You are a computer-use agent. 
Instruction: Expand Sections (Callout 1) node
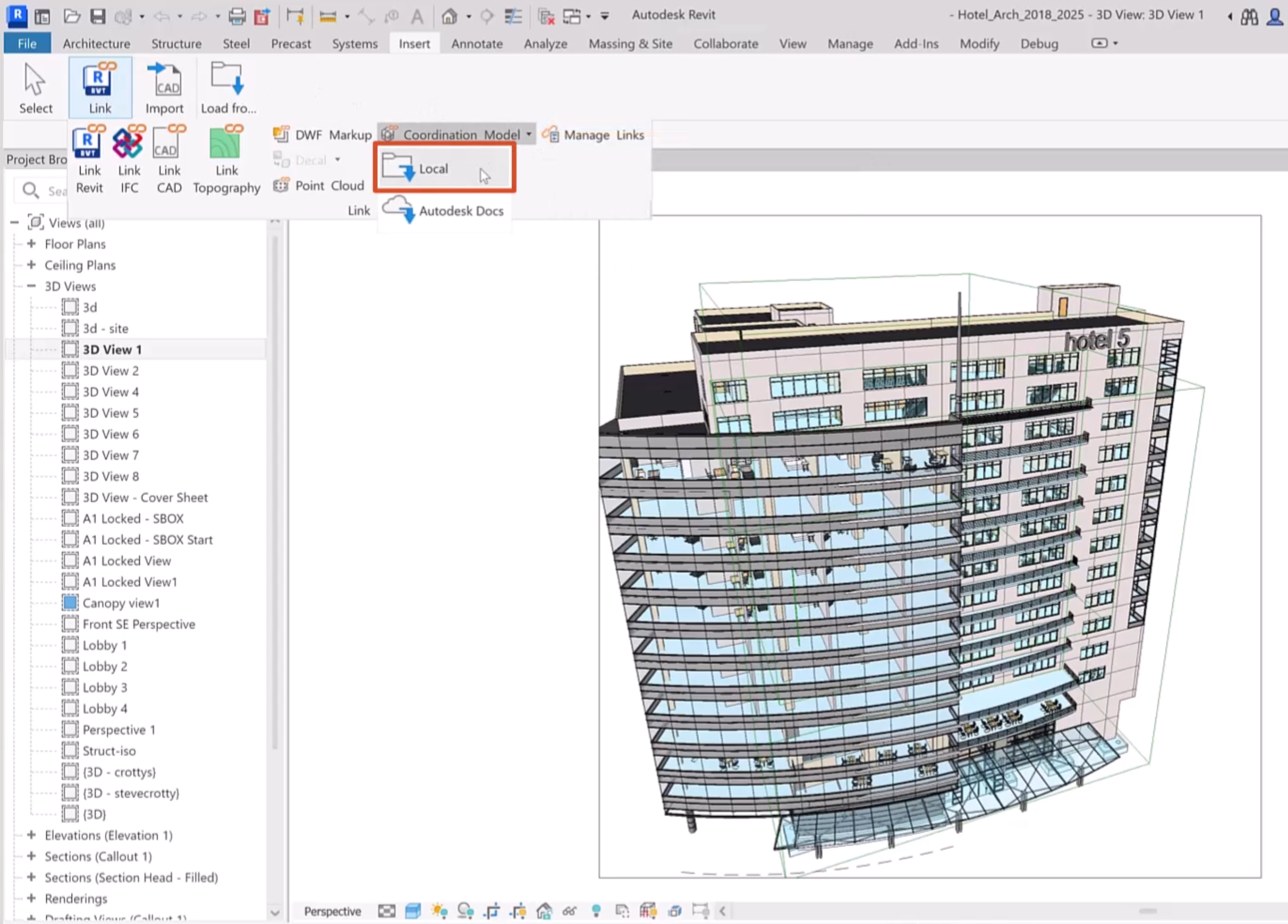[32, 856]
